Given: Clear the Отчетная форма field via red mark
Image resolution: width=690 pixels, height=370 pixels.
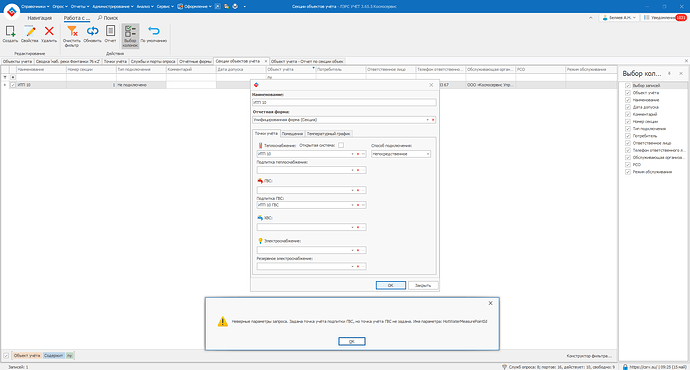Looking at the screenshot, I should [x=433, y=120].
